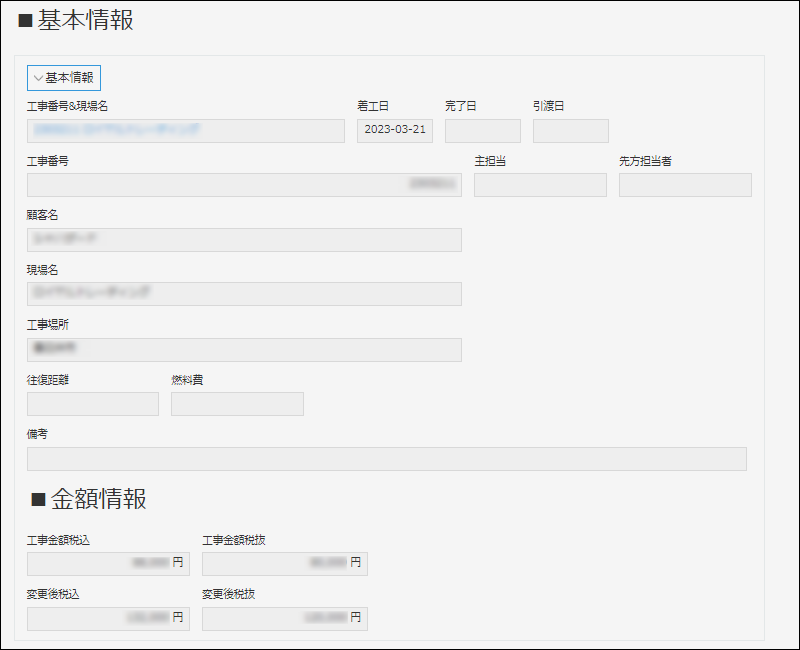Click the 現場名 text field
This screenshot has height=650, width=800.
(x=244, y=294)
